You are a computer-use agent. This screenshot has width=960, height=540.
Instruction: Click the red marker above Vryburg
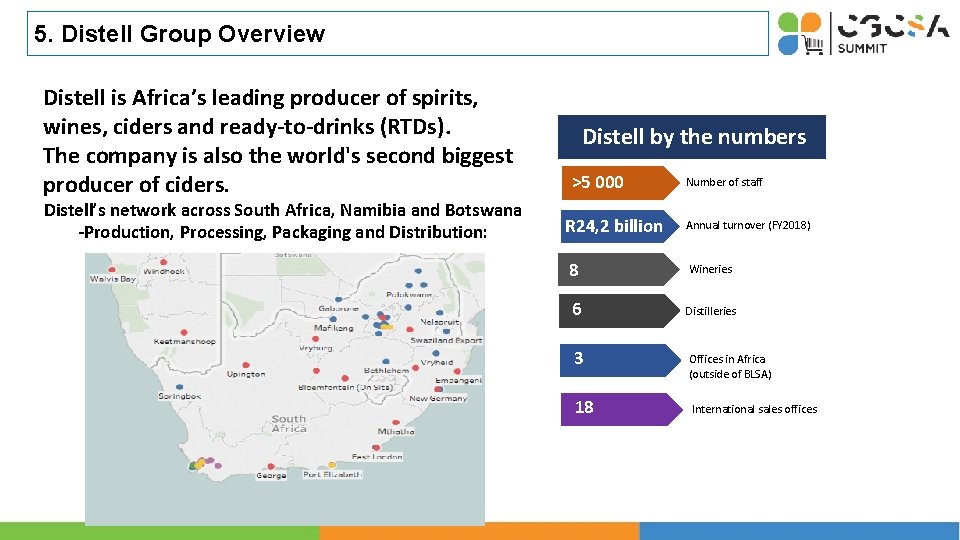pyautogui.click(x=315, y=339)
